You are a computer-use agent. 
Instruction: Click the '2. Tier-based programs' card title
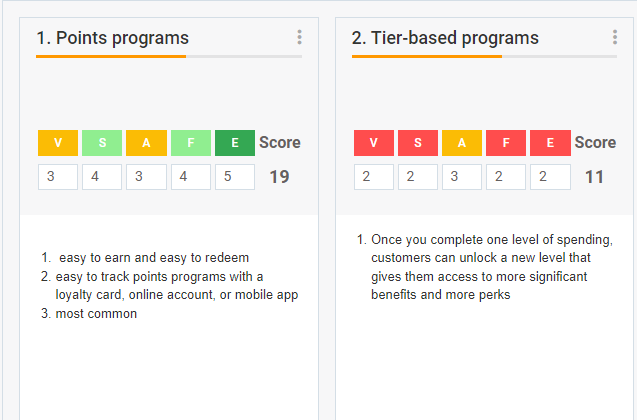tap(445, 38)
